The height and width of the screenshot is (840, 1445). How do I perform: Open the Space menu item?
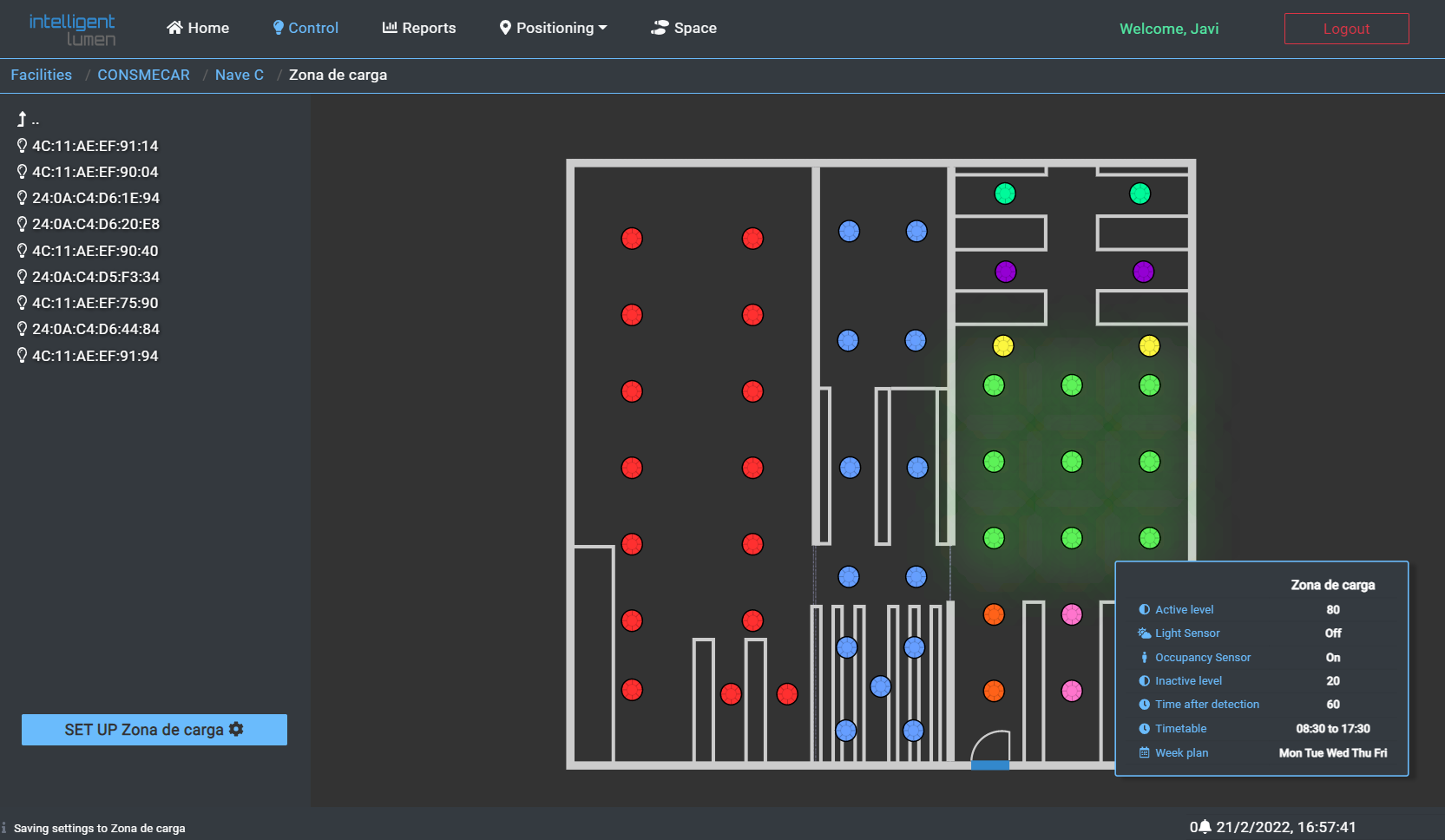point(684,28)
